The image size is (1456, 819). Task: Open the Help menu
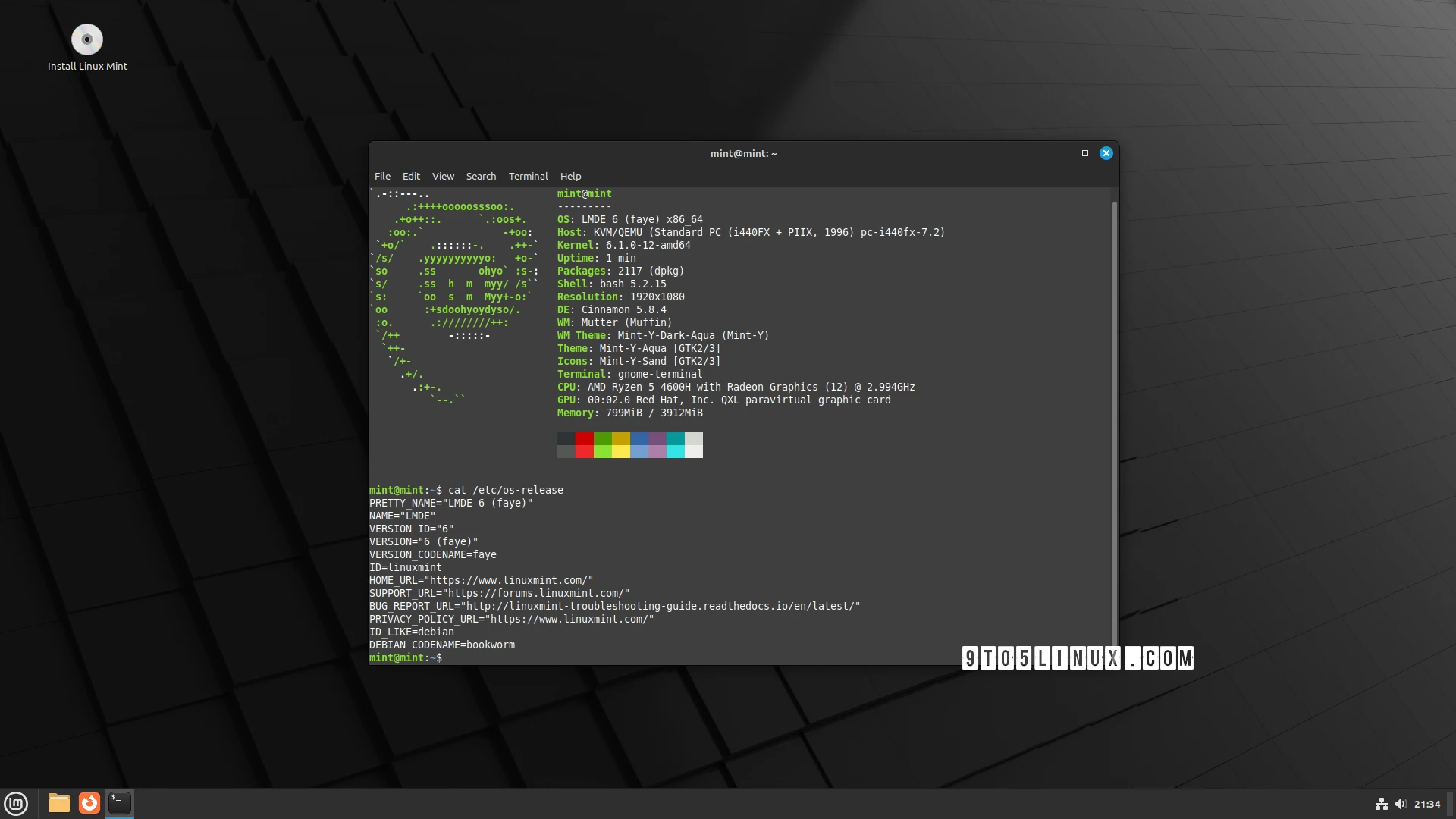tap(570, 176)
